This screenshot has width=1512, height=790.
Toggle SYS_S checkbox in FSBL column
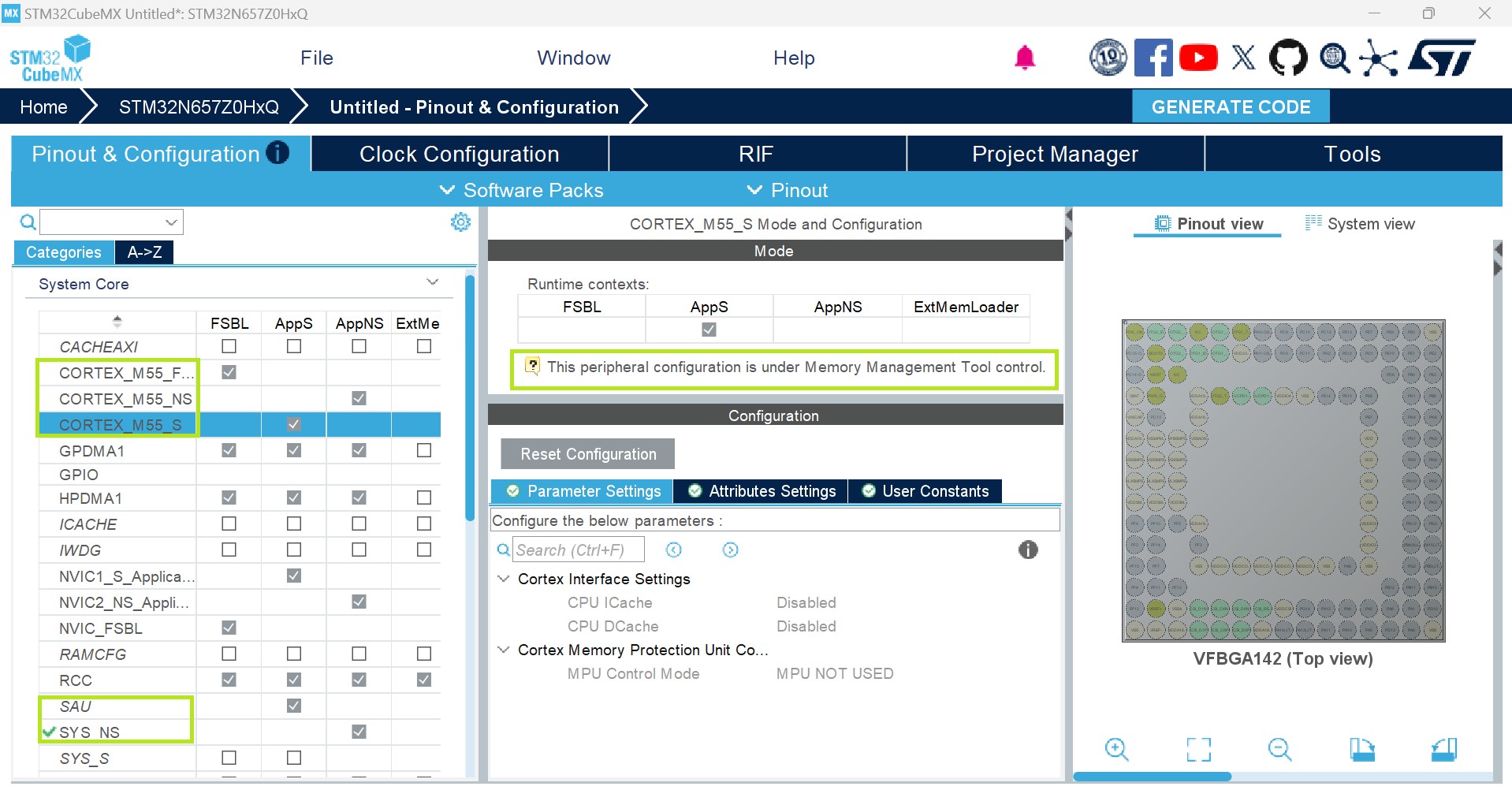(229, 758)
